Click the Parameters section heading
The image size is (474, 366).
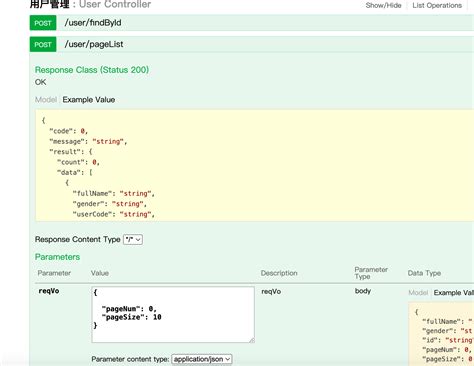(57, 257)
